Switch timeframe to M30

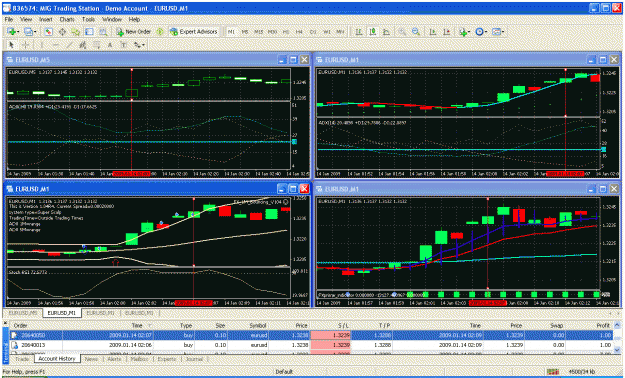click(272, 32)
